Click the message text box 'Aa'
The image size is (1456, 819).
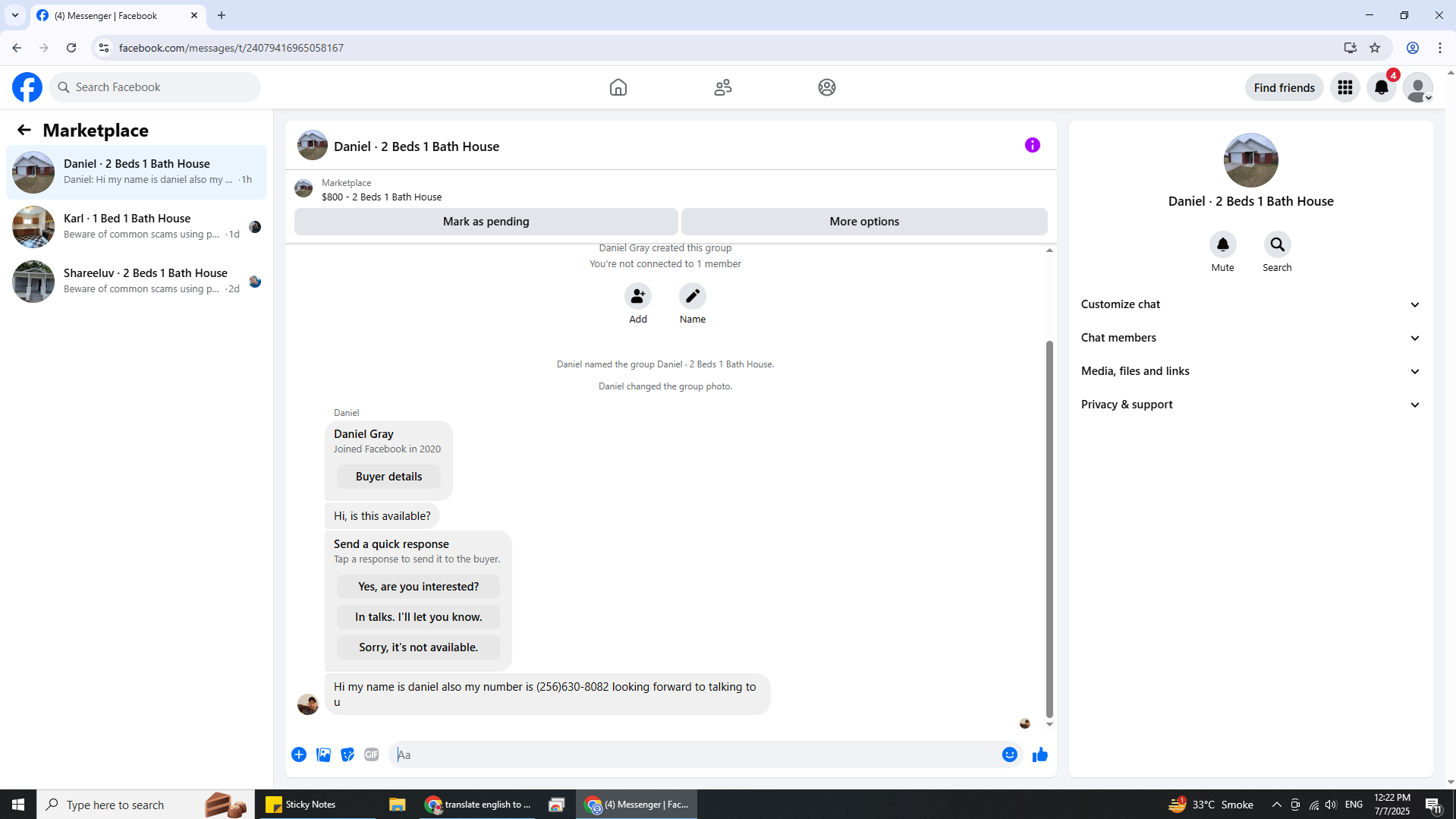(x=694, y=754)
